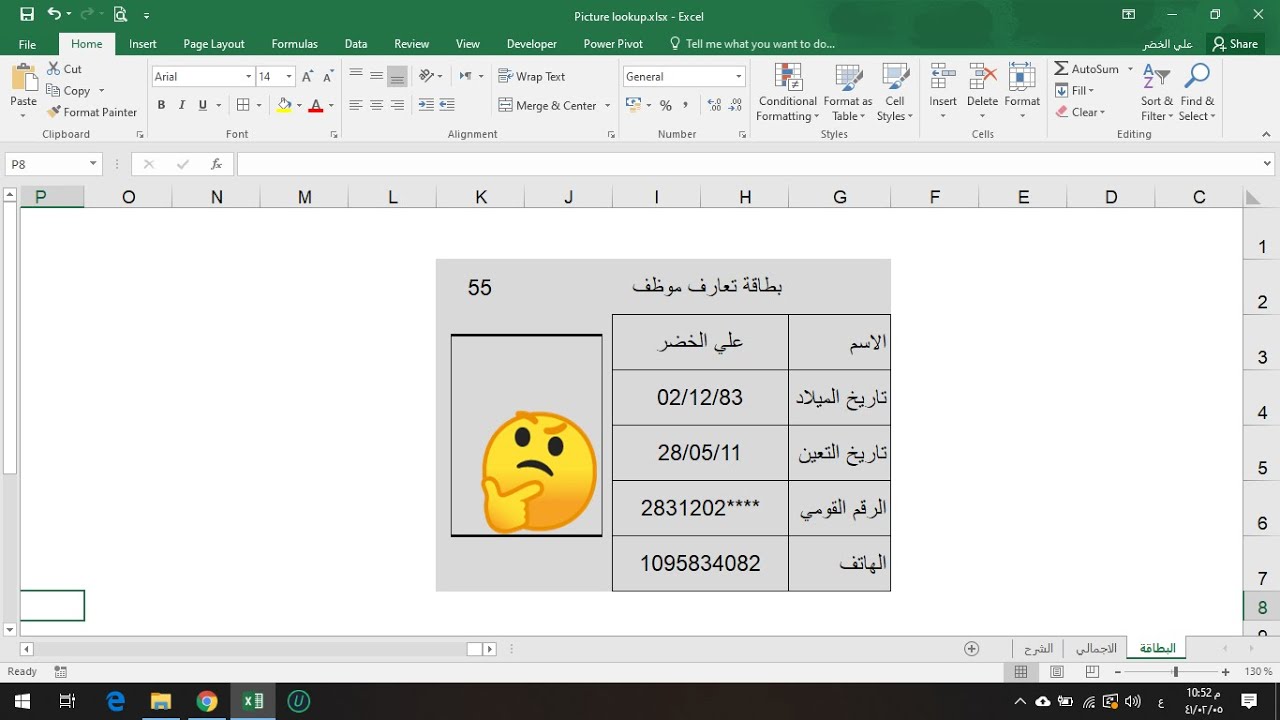This screenshot has width=1280, height=720.
Task: Align text to the left
Action: tap(355, 105)
